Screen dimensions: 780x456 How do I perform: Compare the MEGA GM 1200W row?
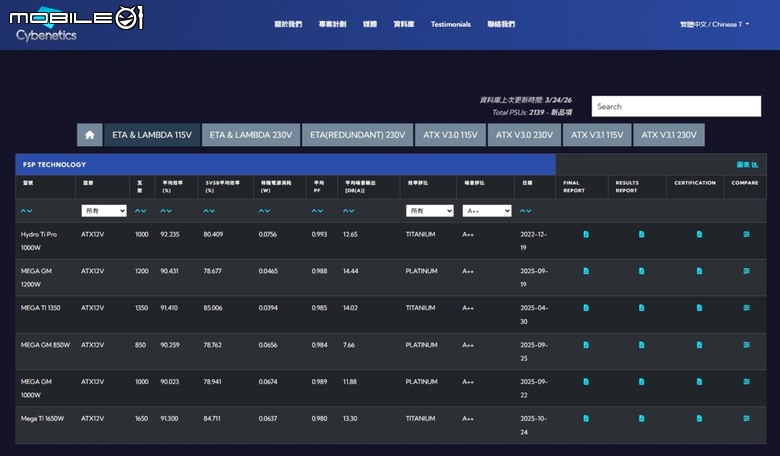[x=746, y=271]
